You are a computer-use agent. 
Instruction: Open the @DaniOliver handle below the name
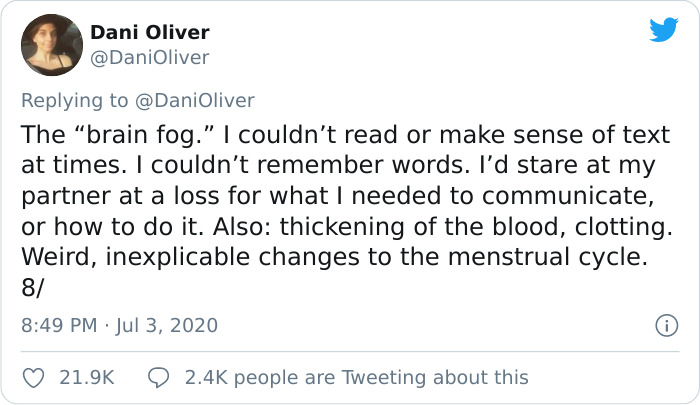click(150, 58)
